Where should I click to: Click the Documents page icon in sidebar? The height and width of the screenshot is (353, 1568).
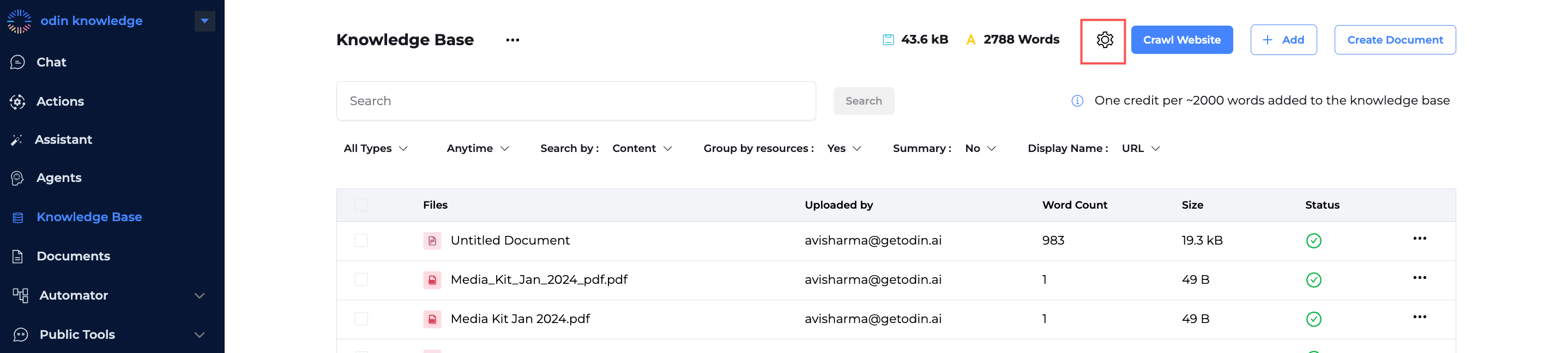pyautogui.click(x=17, y=256)
